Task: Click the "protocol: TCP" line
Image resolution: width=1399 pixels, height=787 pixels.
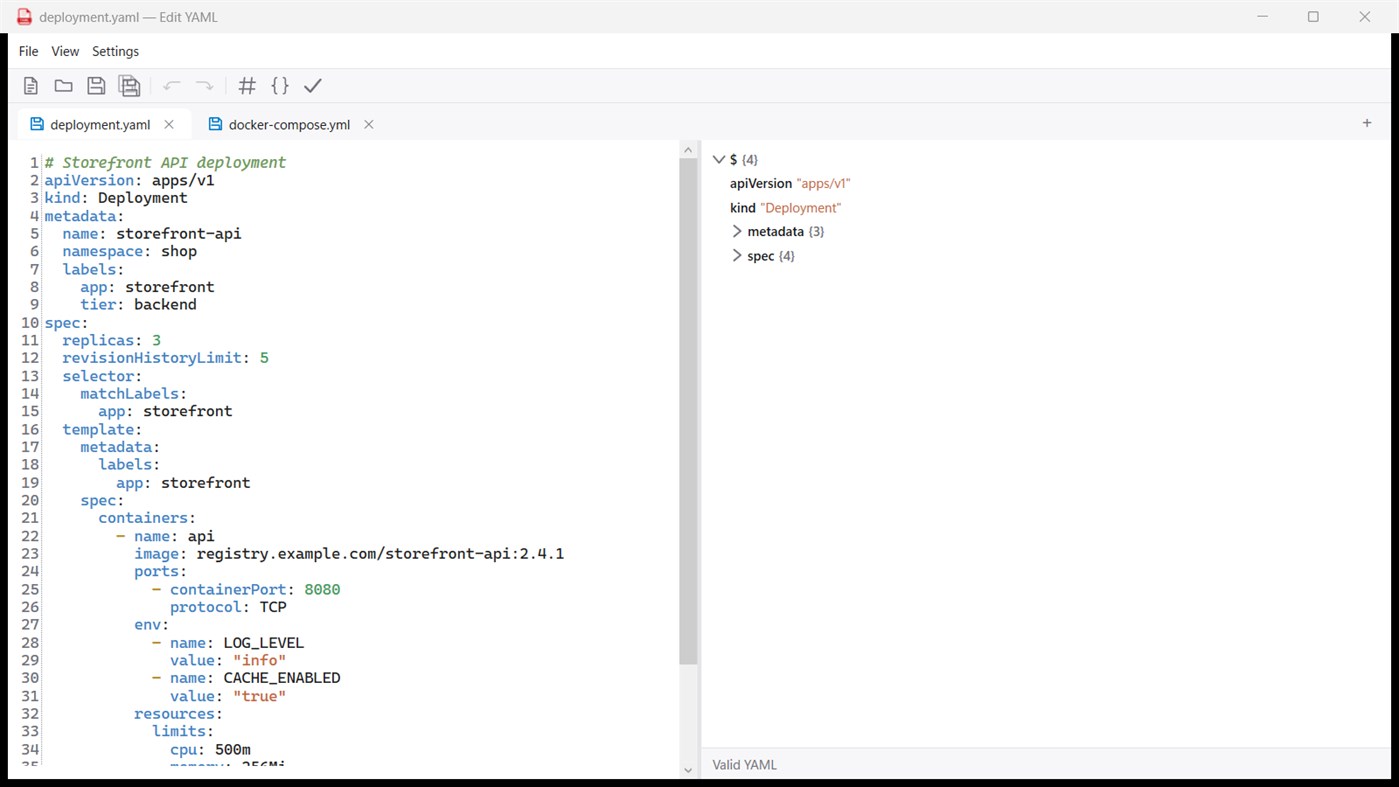Action: [228, 607]
